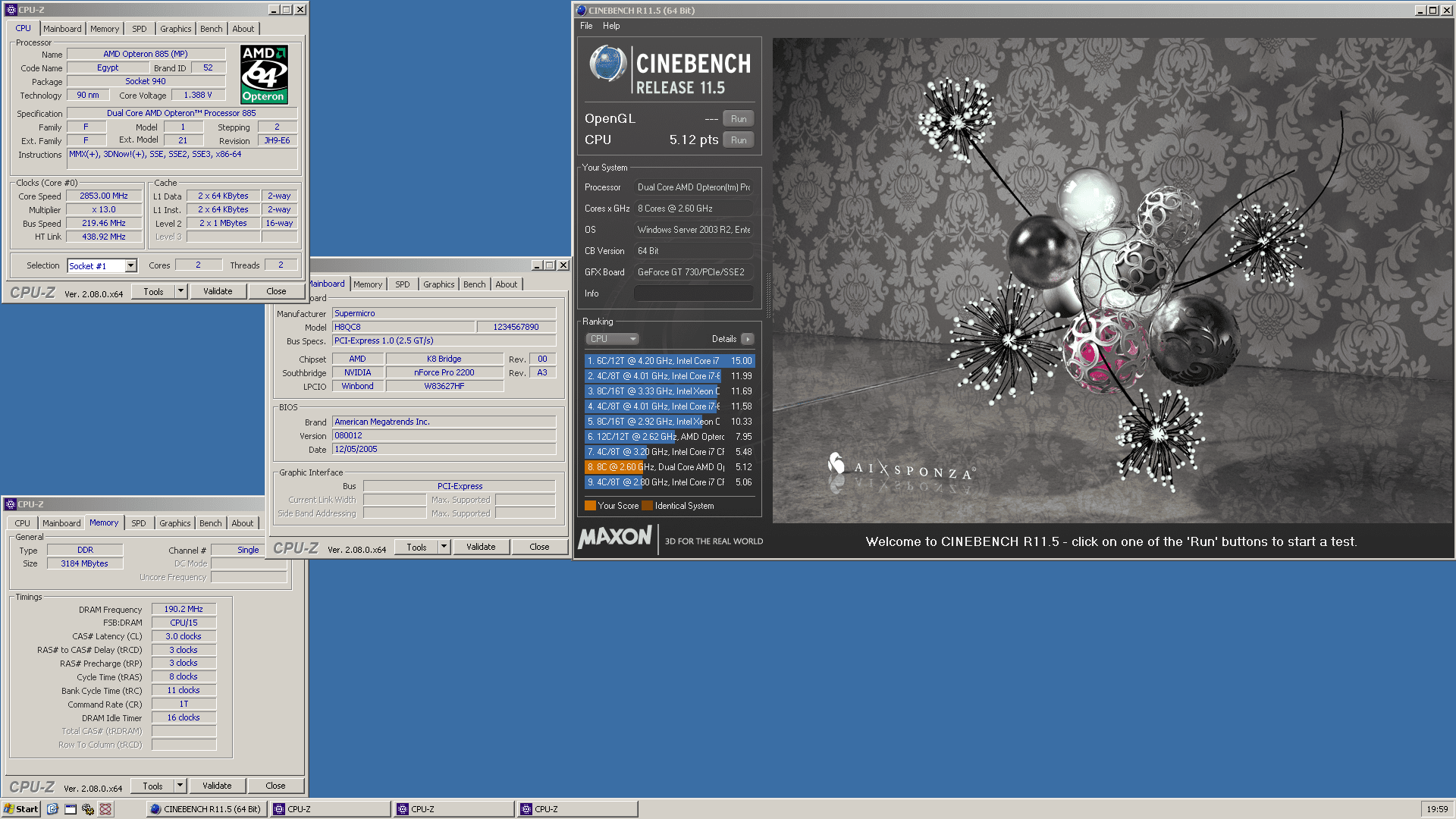
Task: Run the CPU test in Cinebench
Action: (739, 140)
